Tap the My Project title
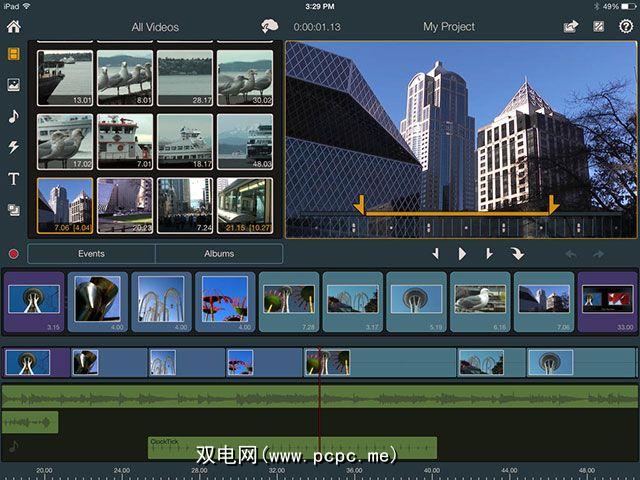The width and height of the screenshot is (640, 480). [449, 27]
